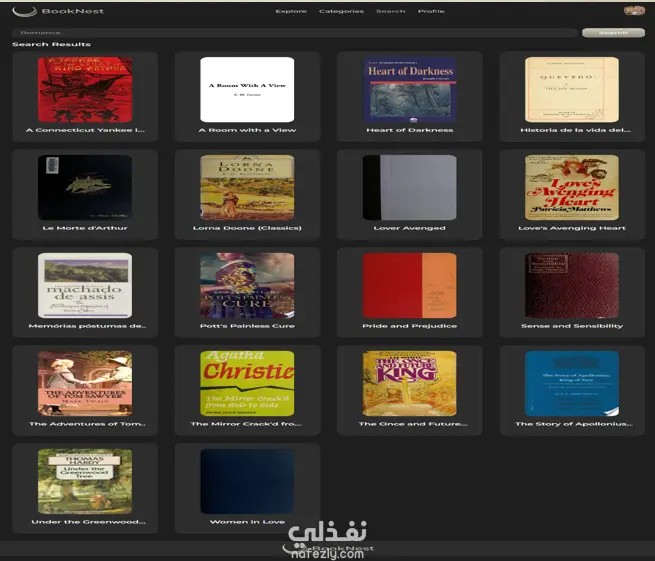The height and width of the screenshot is (561, 655).
Task: Open Le Morte d'Arthur book cover
Action: tap(85, 188)
